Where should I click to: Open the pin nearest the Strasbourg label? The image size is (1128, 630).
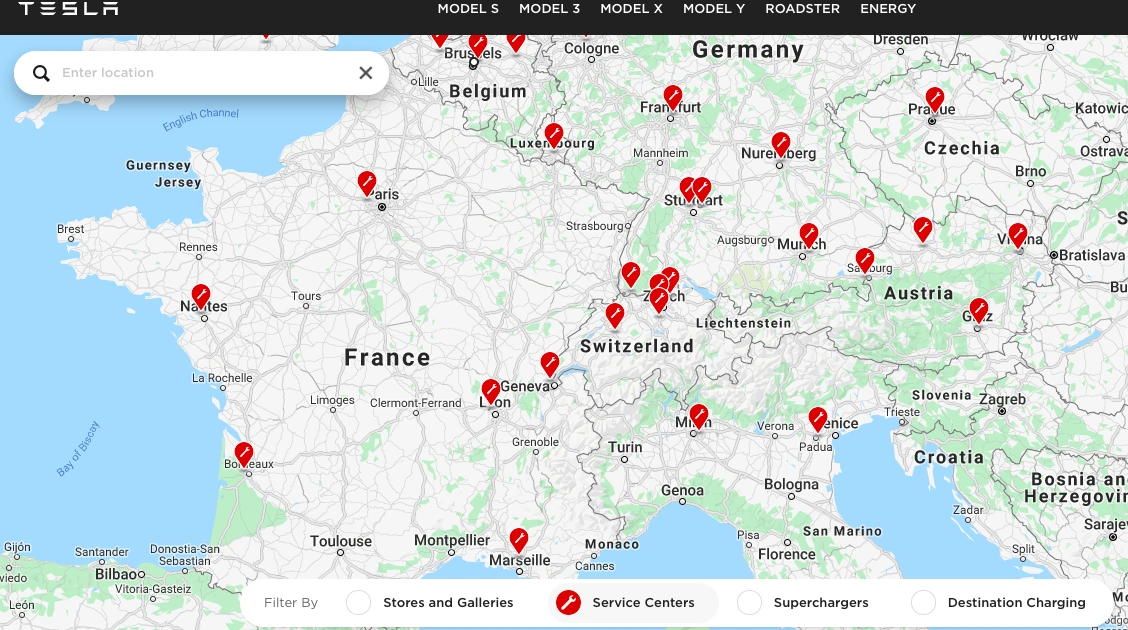pos(631,275)
